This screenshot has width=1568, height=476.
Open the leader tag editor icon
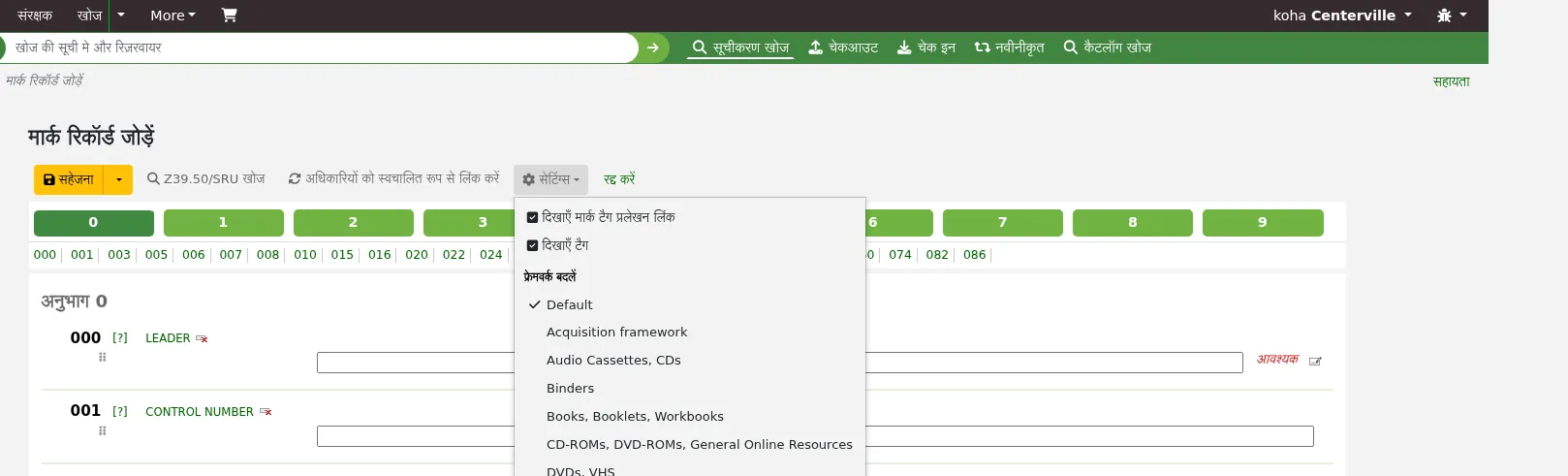coord(1315,362)
